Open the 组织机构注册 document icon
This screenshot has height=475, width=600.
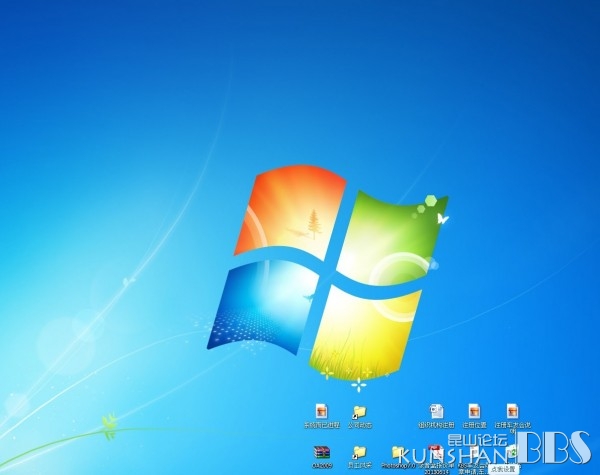[436, 412]
